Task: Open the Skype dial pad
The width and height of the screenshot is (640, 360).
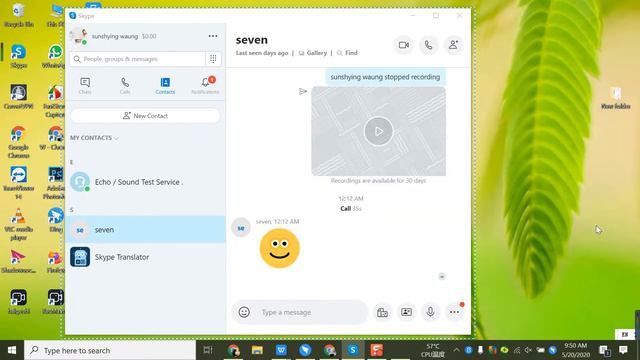Action: pos(213,59)
